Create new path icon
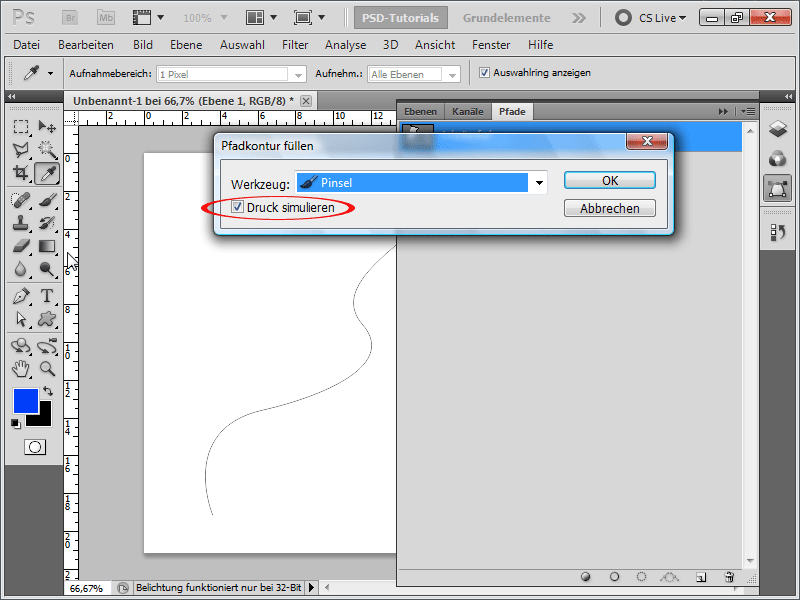 coord(701,577)
